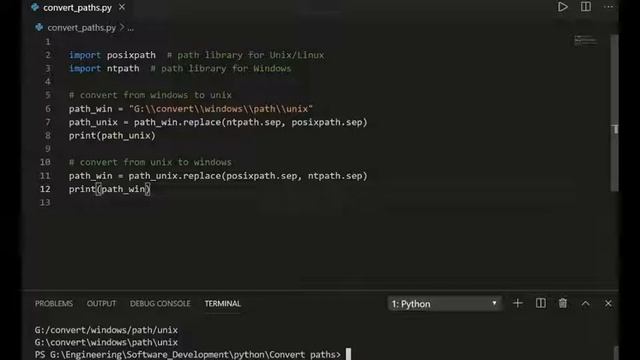Click the terminal PS prompt line
640x360 pixels.
coord(188,354)
